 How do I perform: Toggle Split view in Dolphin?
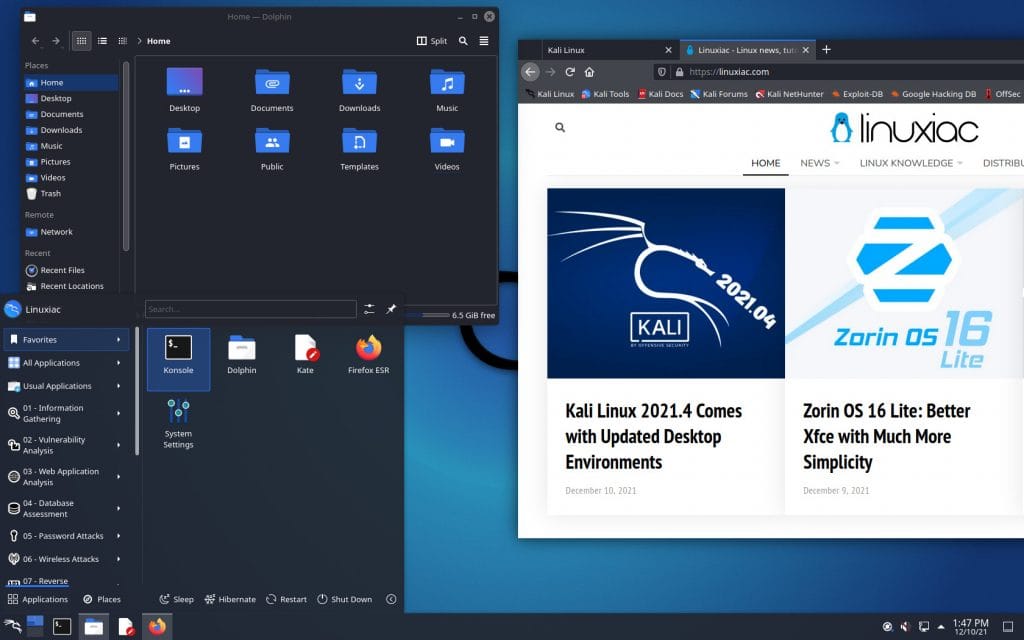pos(432,41)
